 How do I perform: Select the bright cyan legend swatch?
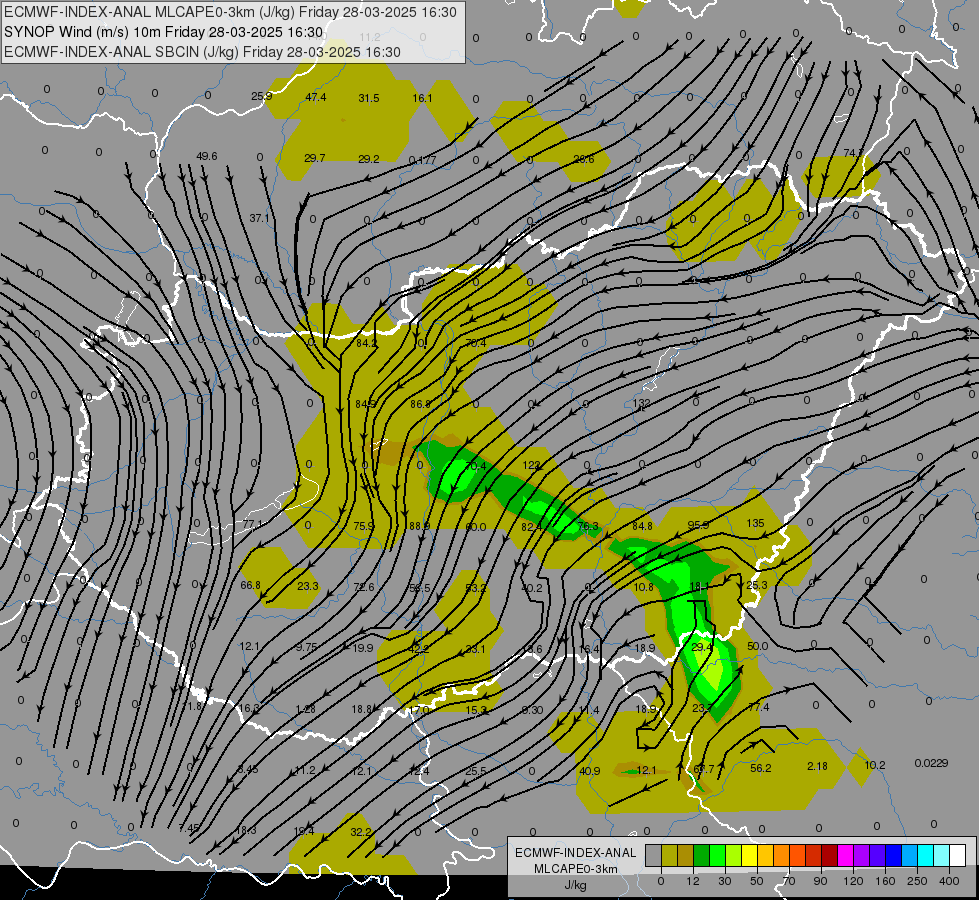(925, 855)
